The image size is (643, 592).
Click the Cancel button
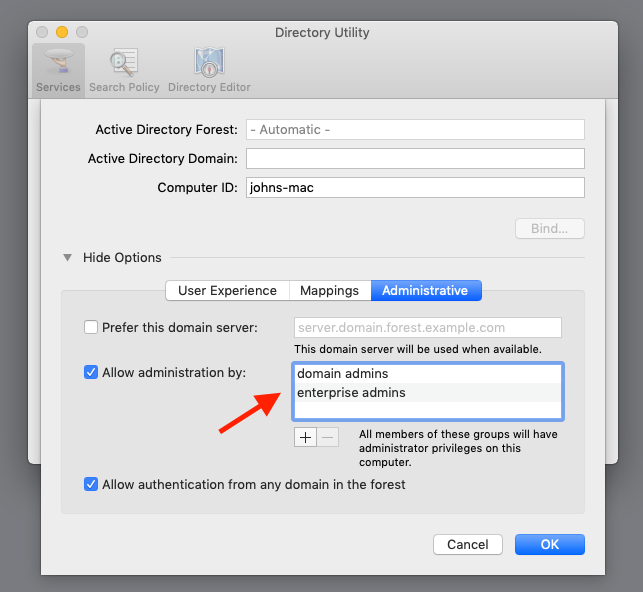coord(467,544)
